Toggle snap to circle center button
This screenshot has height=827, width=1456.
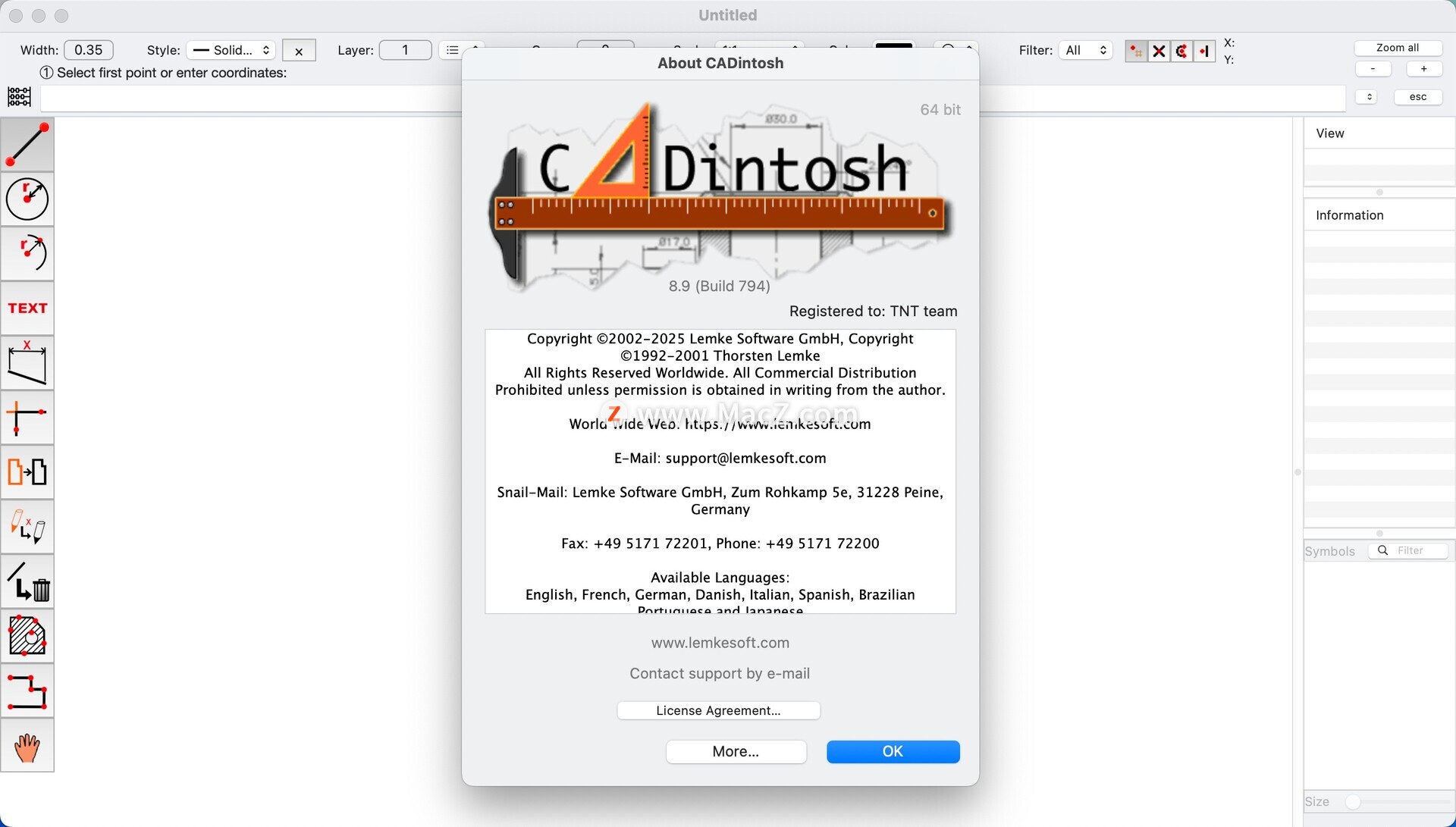pos(1181,51)
